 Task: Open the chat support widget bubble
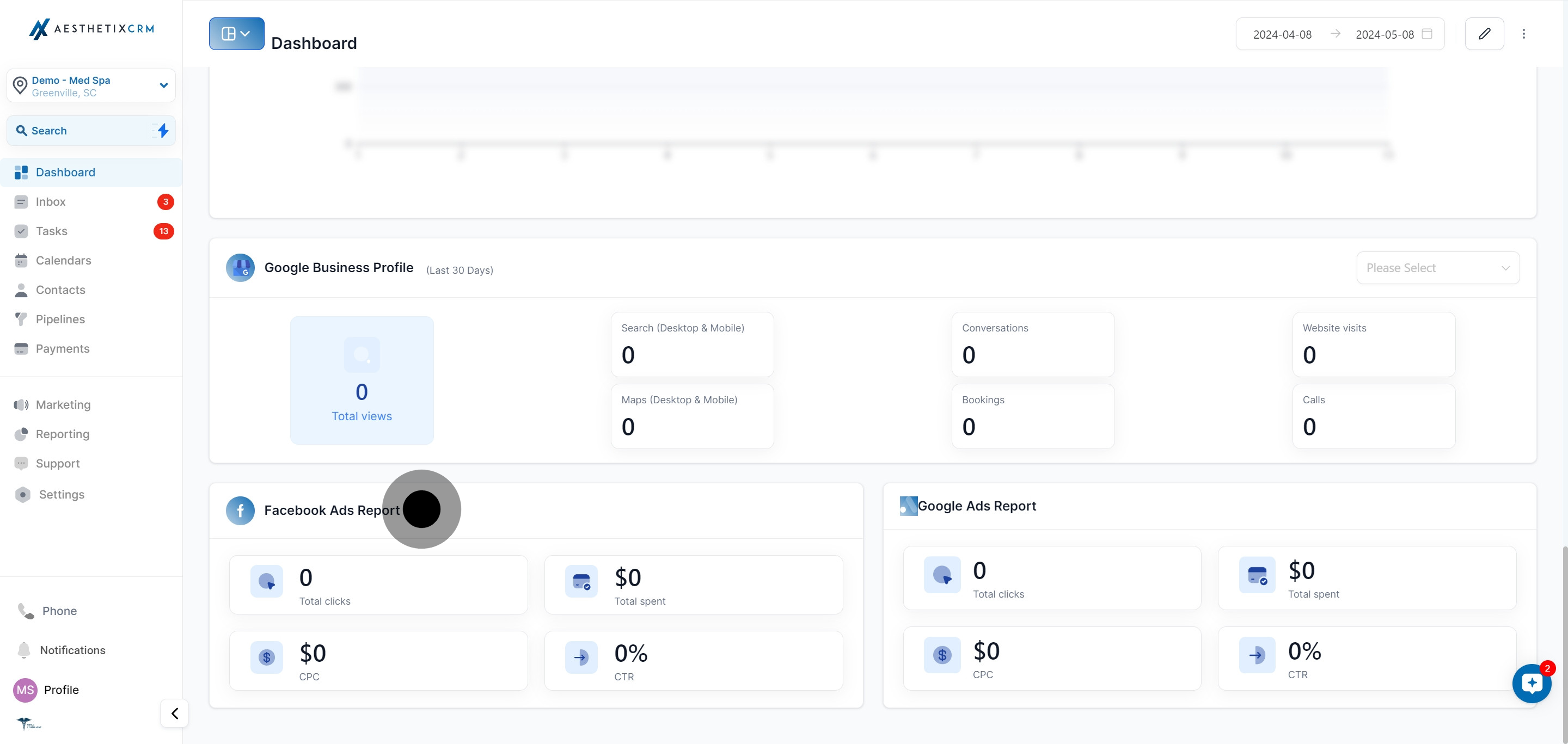click(1532, 683)
